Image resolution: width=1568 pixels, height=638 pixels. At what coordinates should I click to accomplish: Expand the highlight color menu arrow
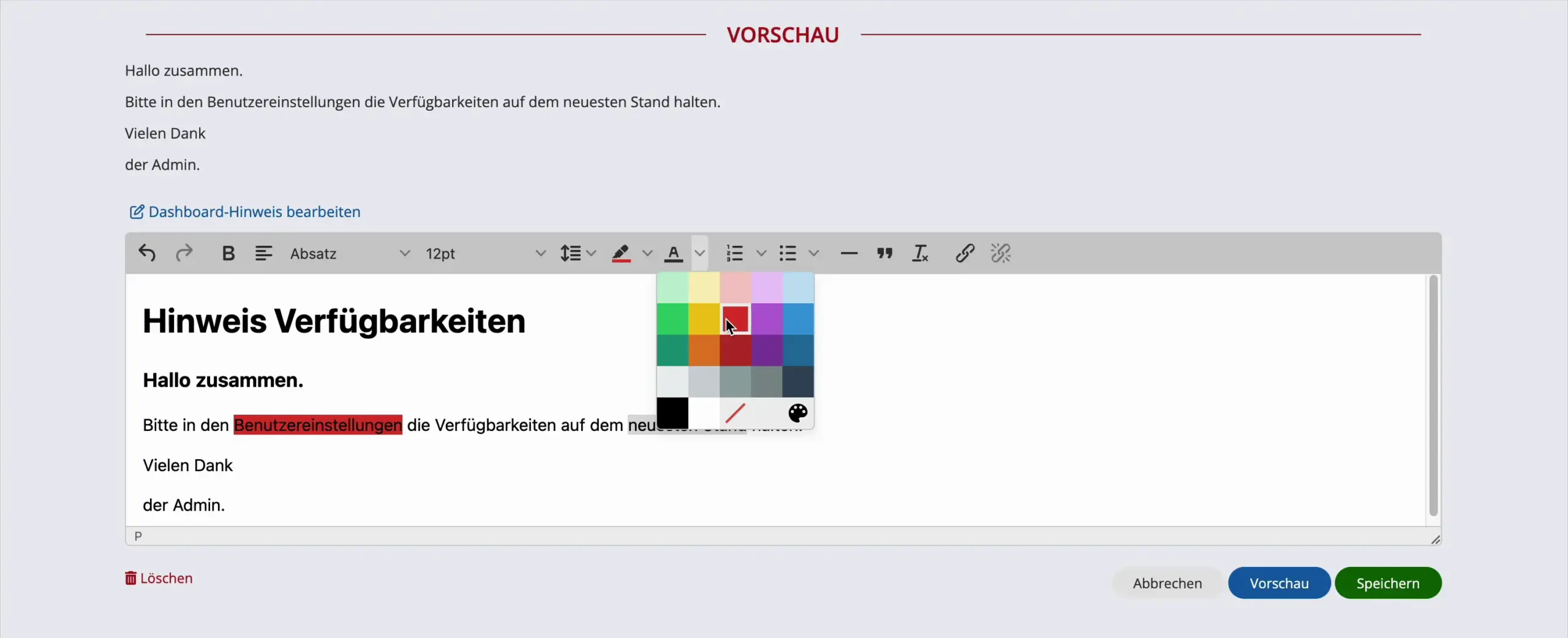[647, 253]
